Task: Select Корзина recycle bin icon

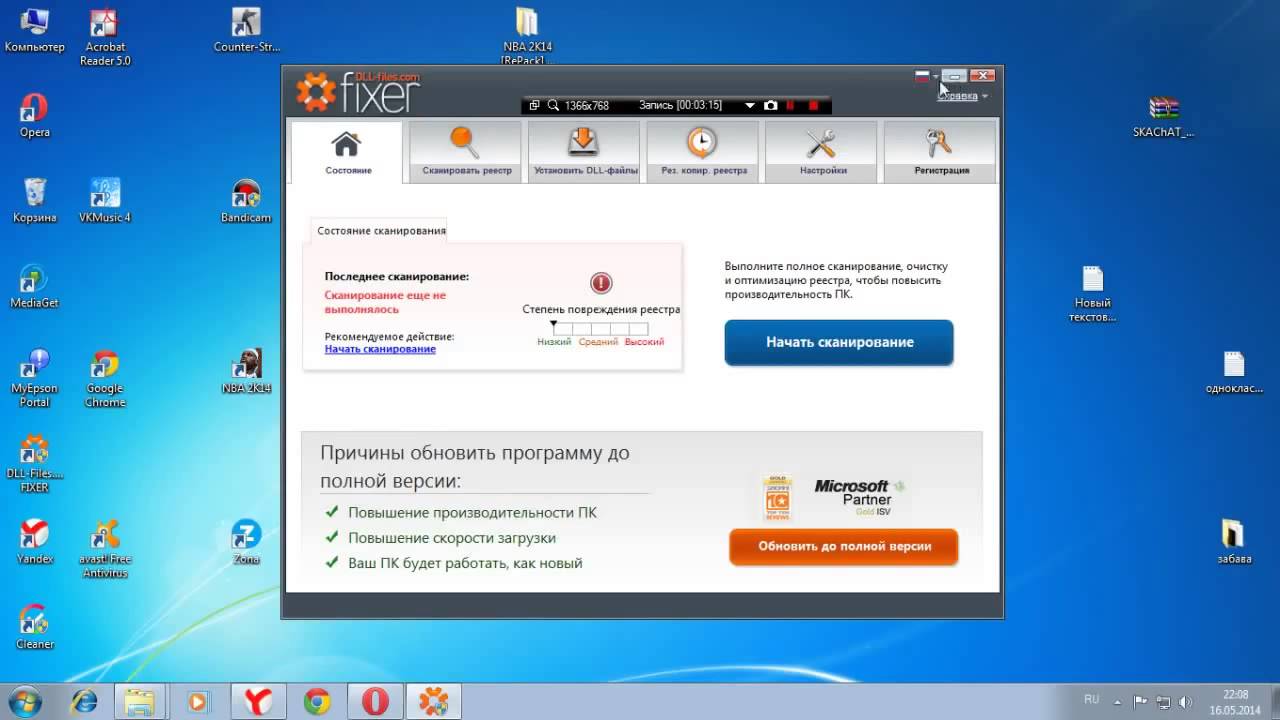Action: click(34, 201)
